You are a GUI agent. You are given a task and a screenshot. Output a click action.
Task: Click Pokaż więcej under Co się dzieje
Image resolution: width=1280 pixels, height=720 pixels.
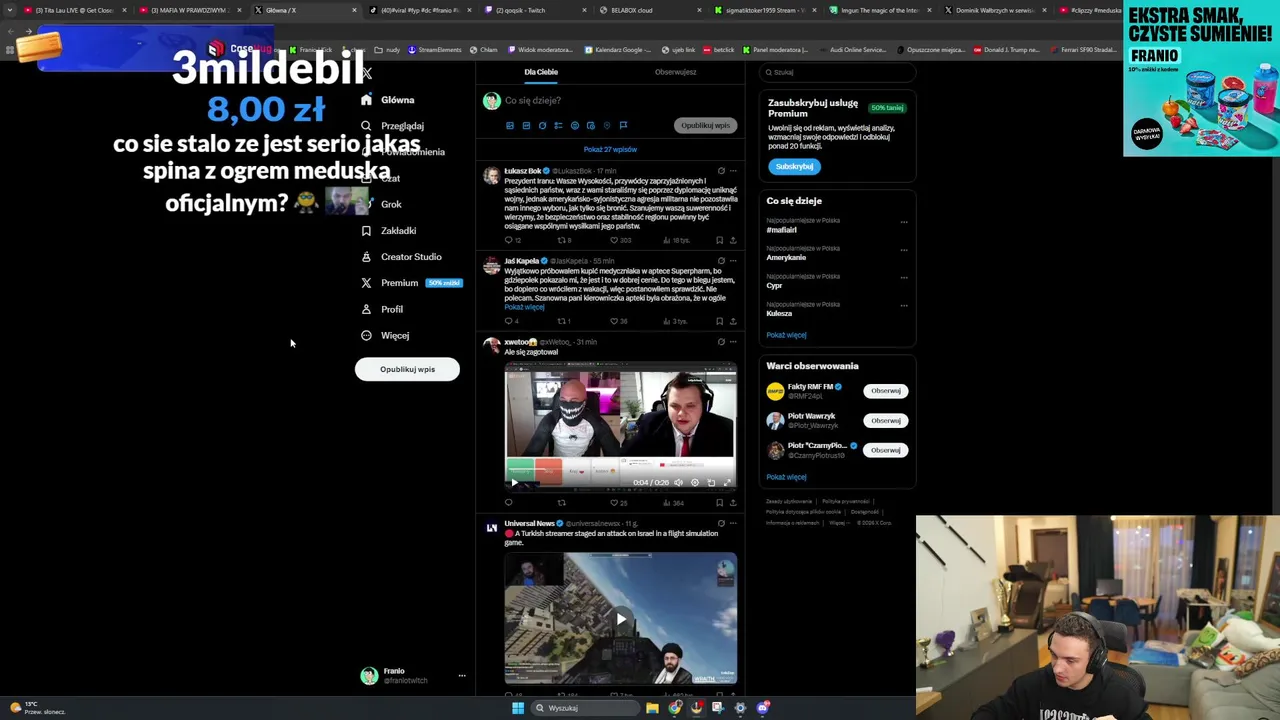tap(786, 335)
